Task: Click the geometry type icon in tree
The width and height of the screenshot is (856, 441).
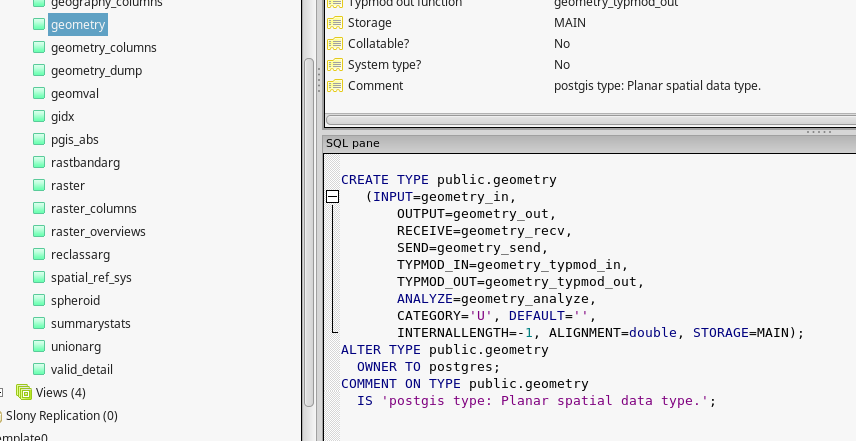Action: [x=39, y=25]
